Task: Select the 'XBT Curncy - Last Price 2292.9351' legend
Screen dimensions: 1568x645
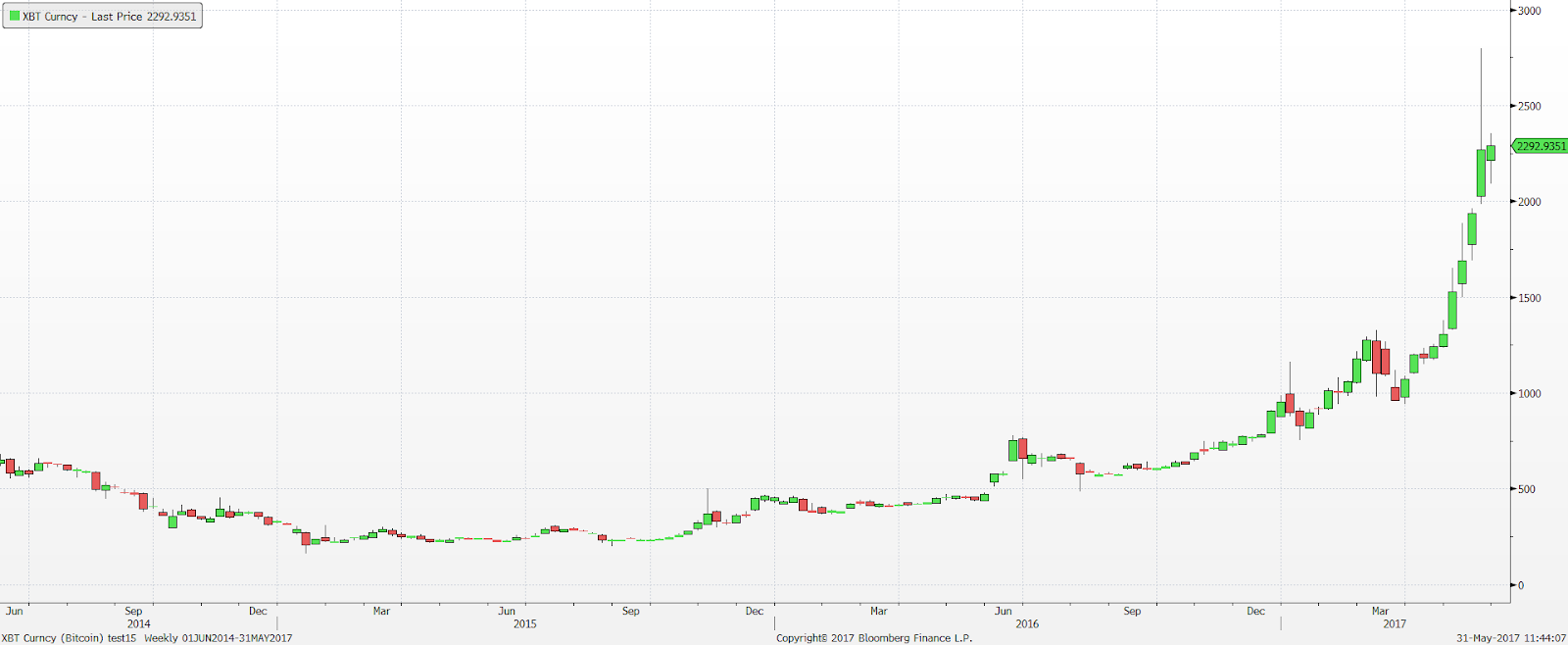Action: pyautogui.click(x=102, y=17)
